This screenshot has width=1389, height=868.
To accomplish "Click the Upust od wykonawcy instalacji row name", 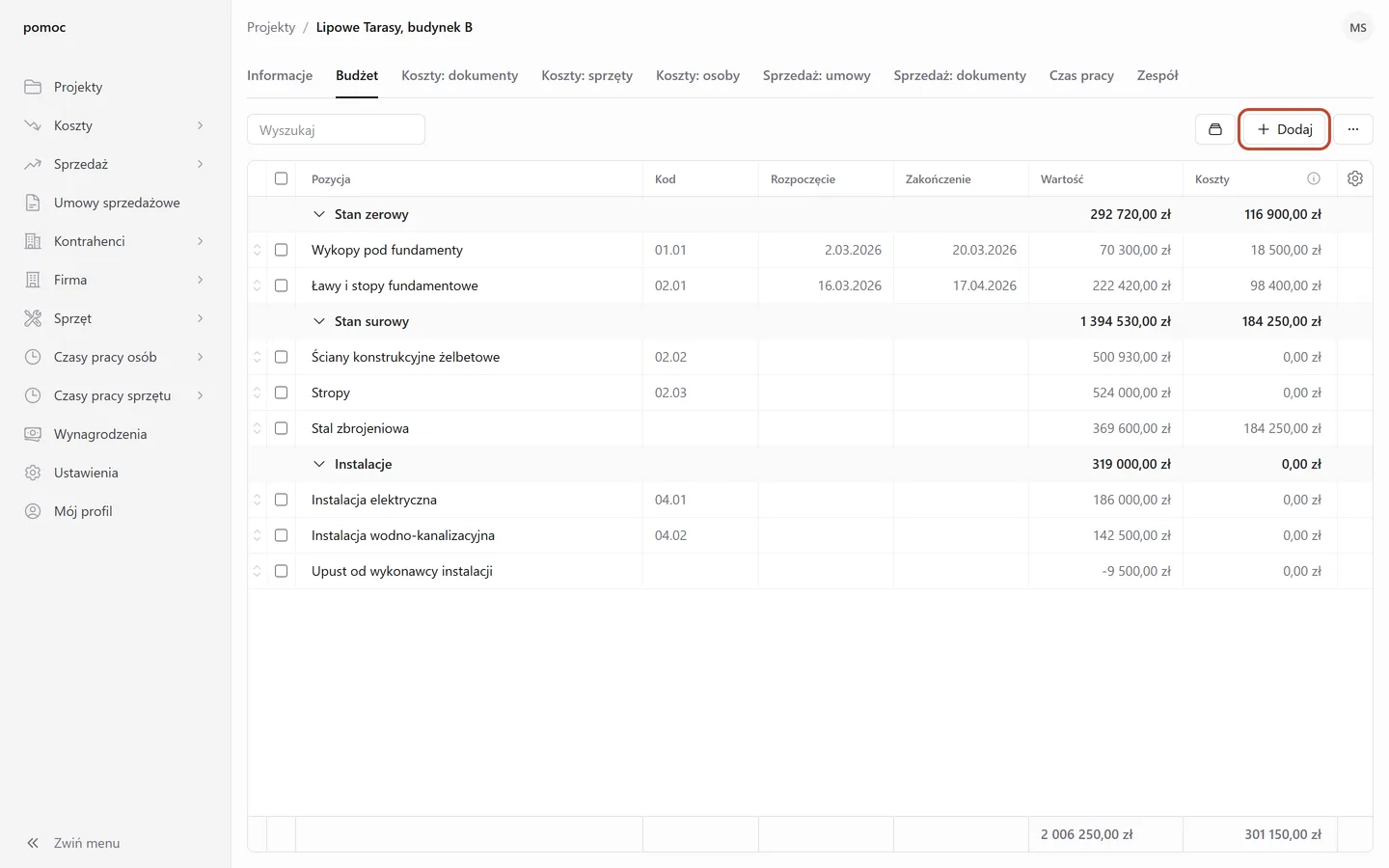I will [402, 571].
